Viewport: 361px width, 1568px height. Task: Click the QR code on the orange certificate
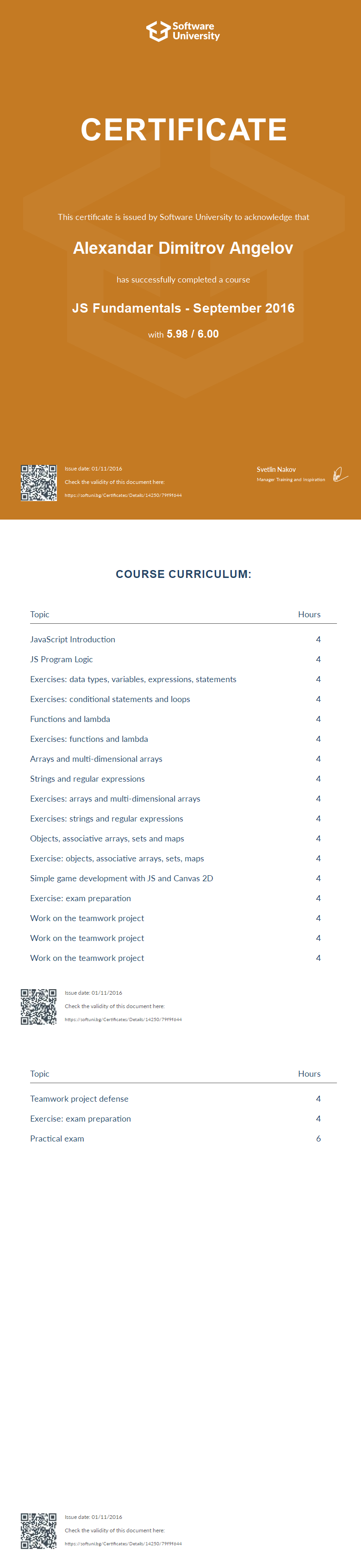38,483
